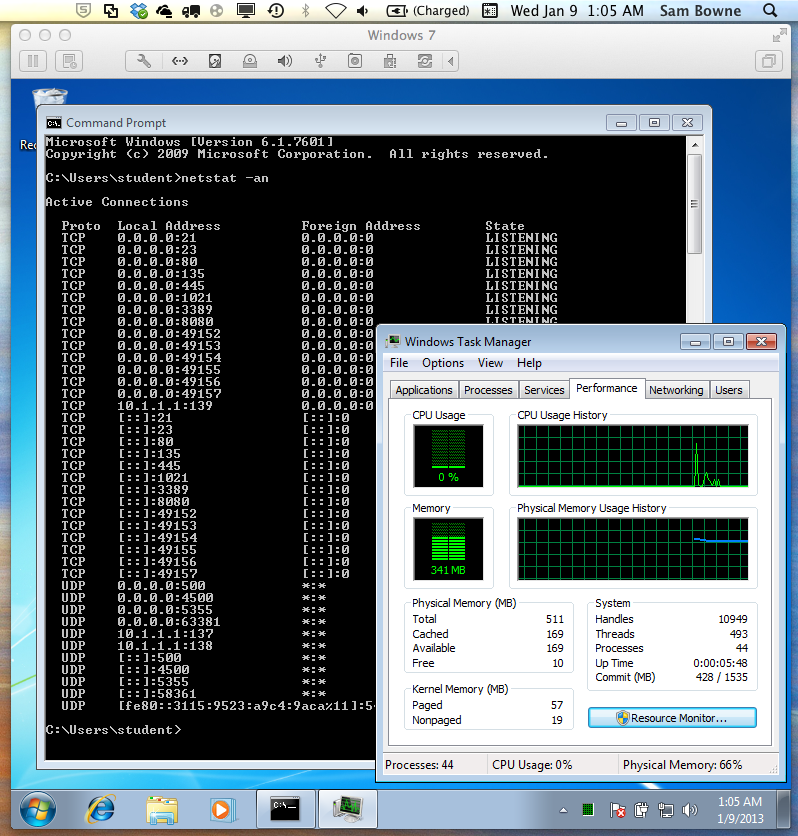Click the Action Center flag in system tray

pos(618,809)
